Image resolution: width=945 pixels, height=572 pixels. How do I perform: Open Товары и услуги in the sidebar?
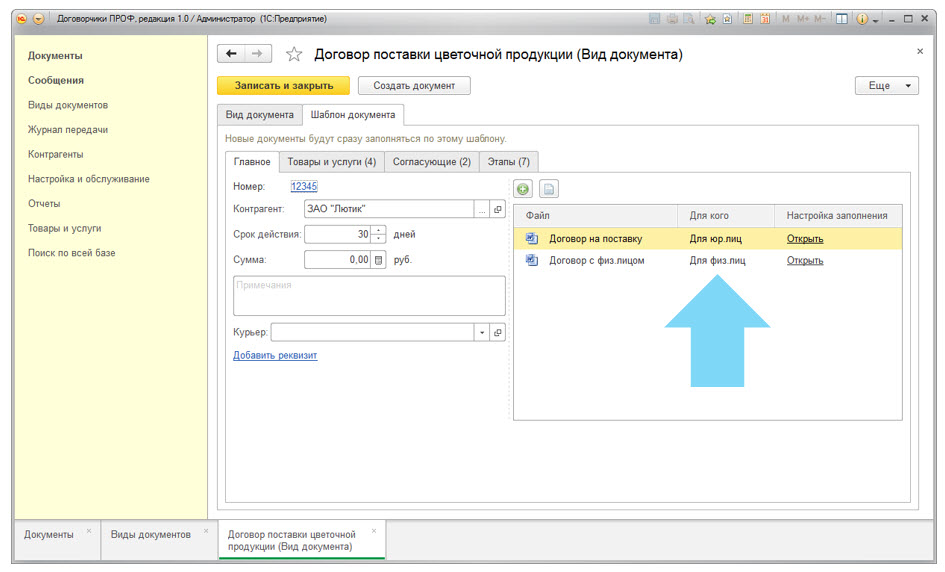[64, 228]
